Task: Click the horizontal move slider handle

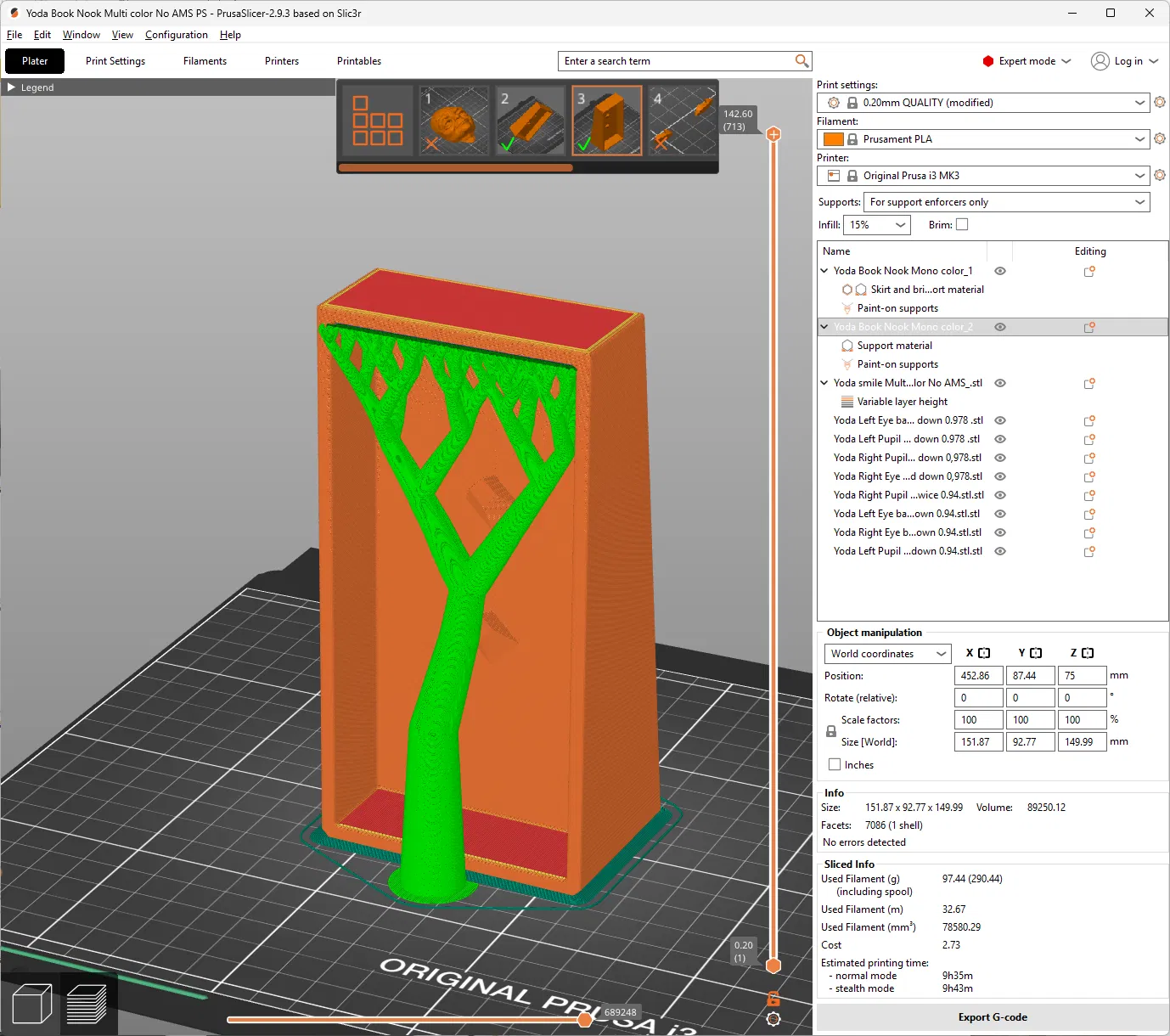Action: (x=584, y=1019)
